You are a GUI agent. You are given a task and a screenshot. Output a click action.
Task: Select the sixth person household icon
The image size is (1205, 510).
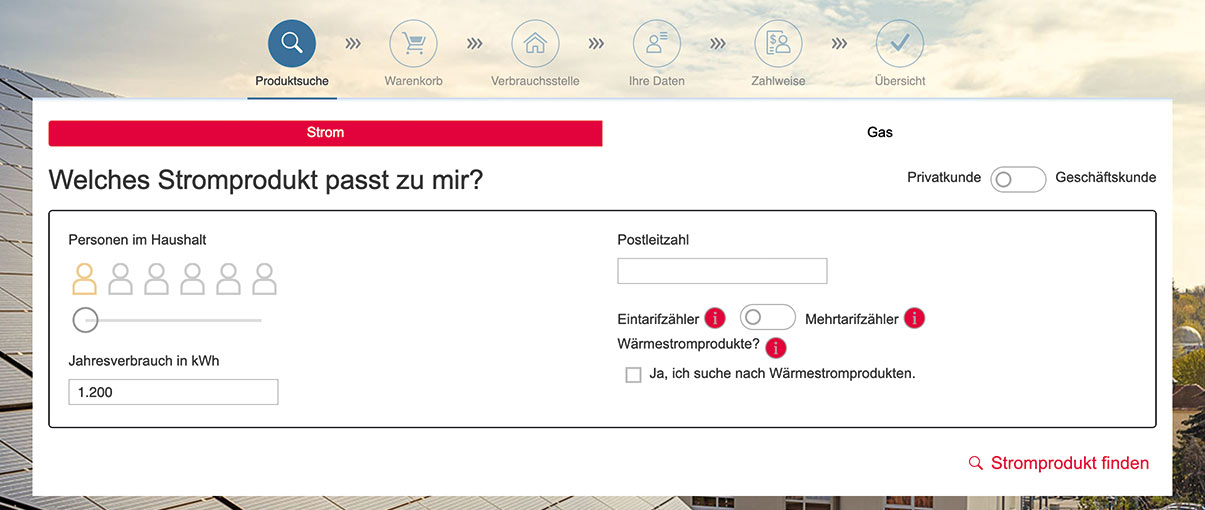pos(264,279)
